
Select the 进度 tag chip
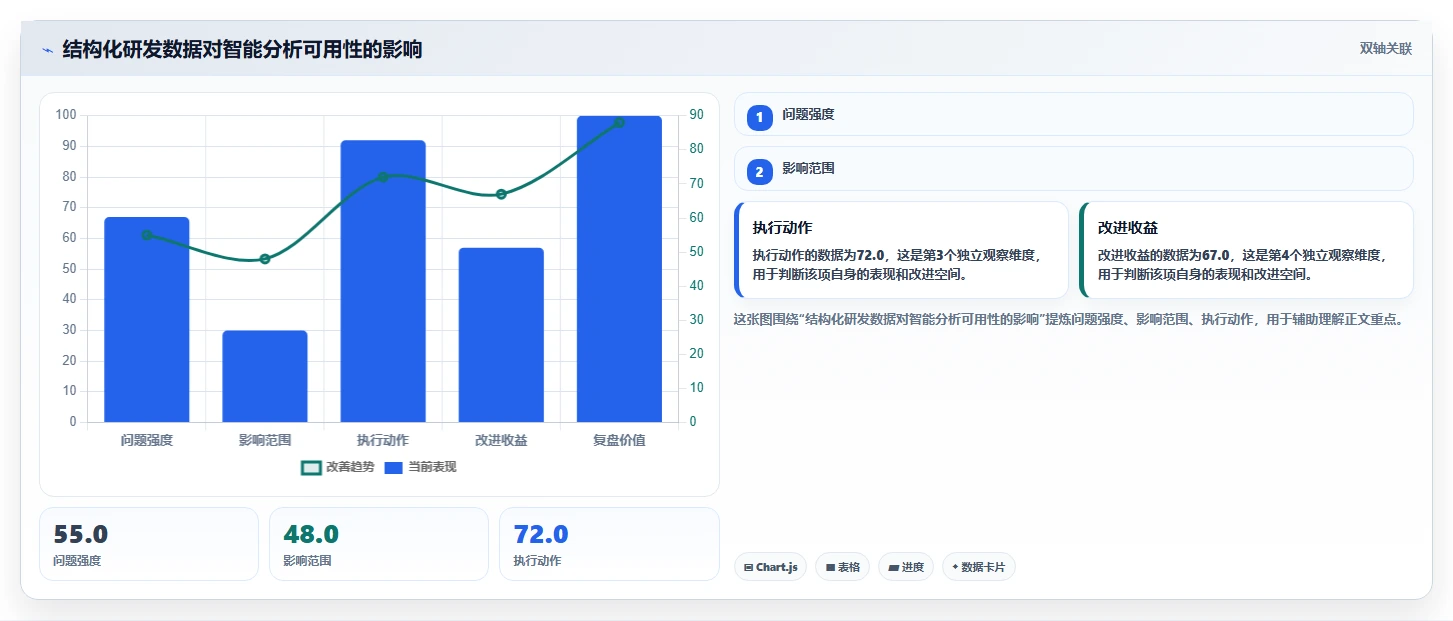[x=906, y=567]
